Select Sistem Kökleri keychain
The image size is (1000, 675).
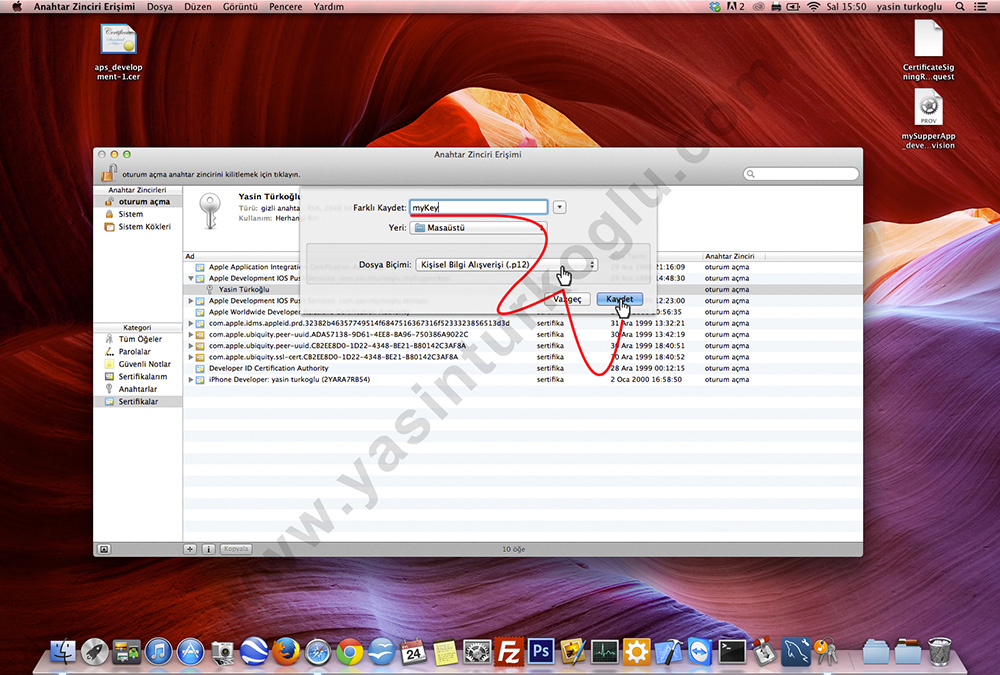[138, 226]
